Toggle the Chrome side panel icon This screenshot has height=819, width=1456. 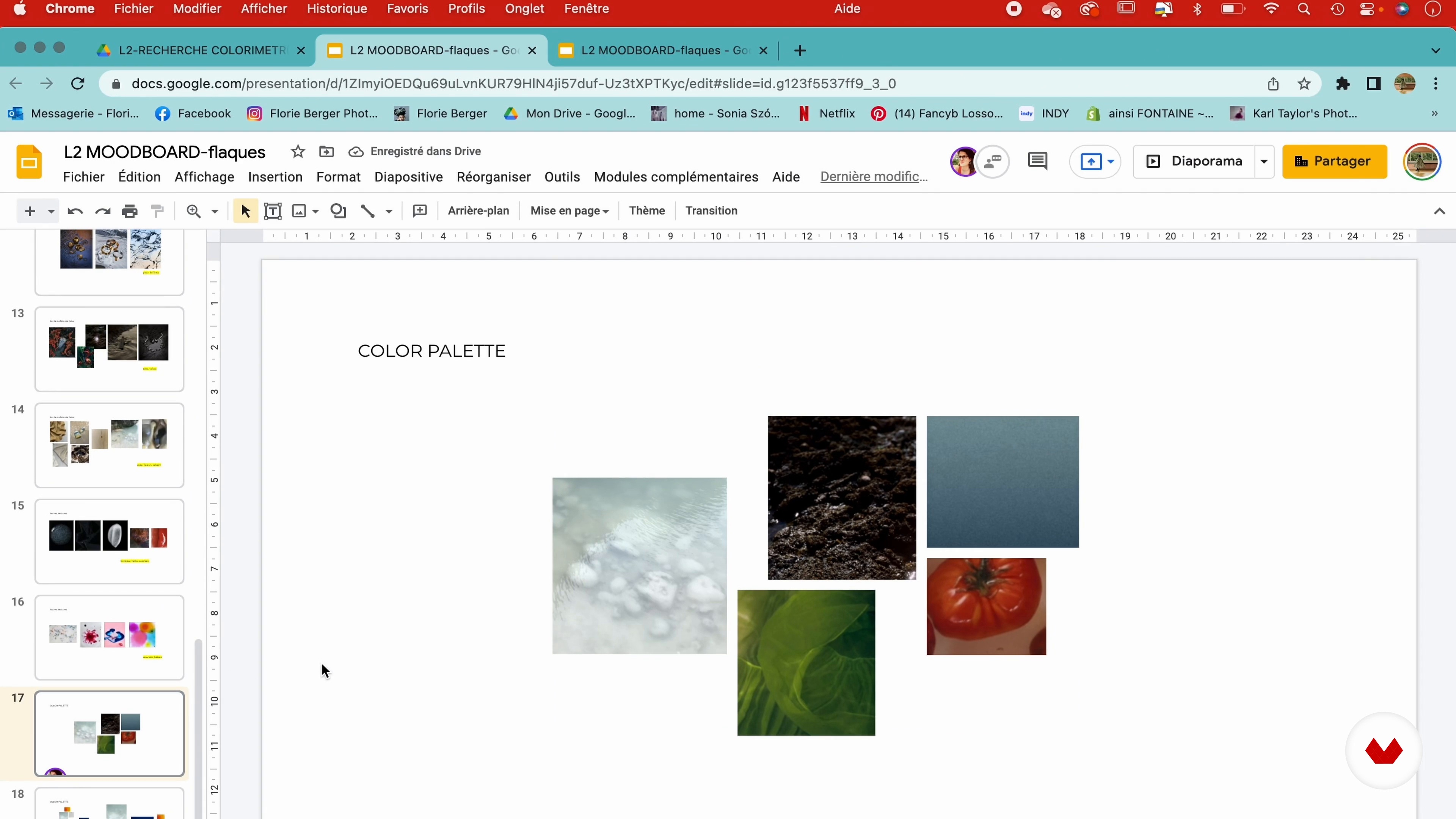(x=1373, y=84)
